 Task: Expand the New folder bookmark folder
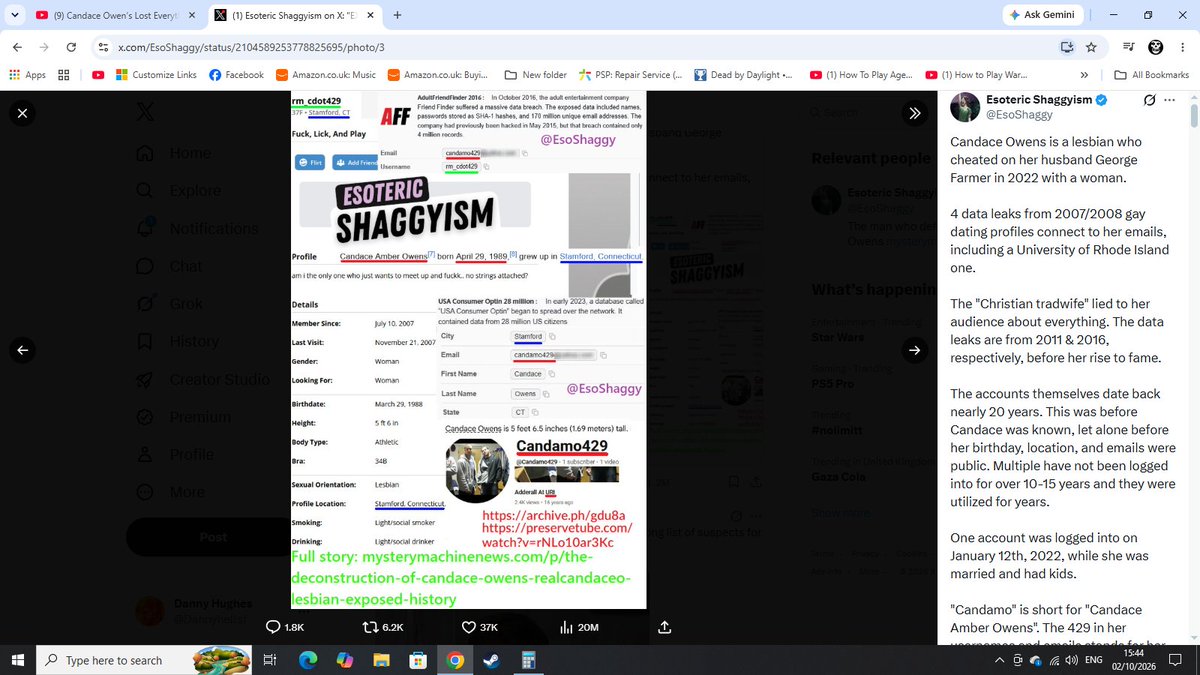click(535, 75)
